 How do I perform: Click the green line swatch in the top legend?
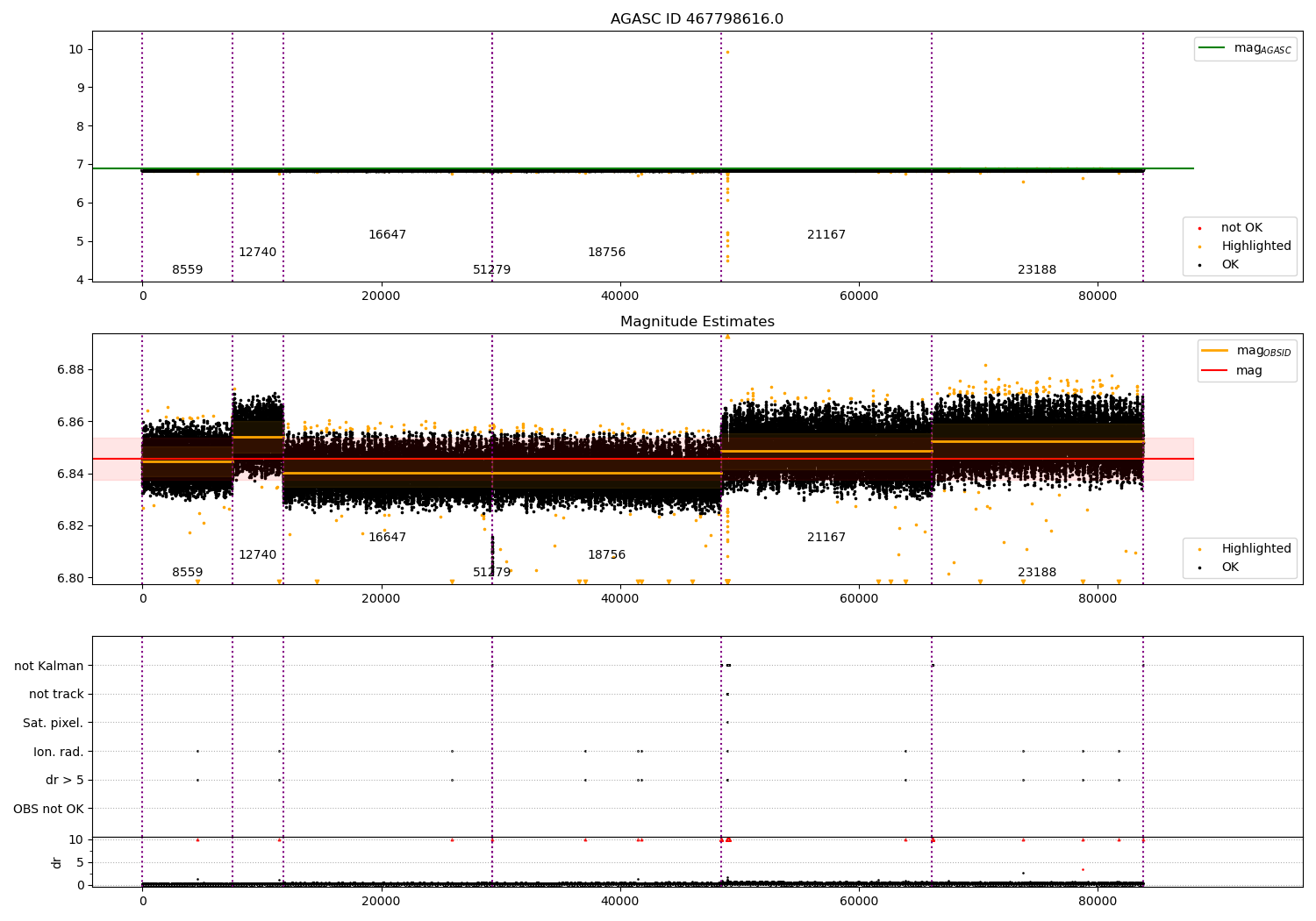pos(1212,47)
